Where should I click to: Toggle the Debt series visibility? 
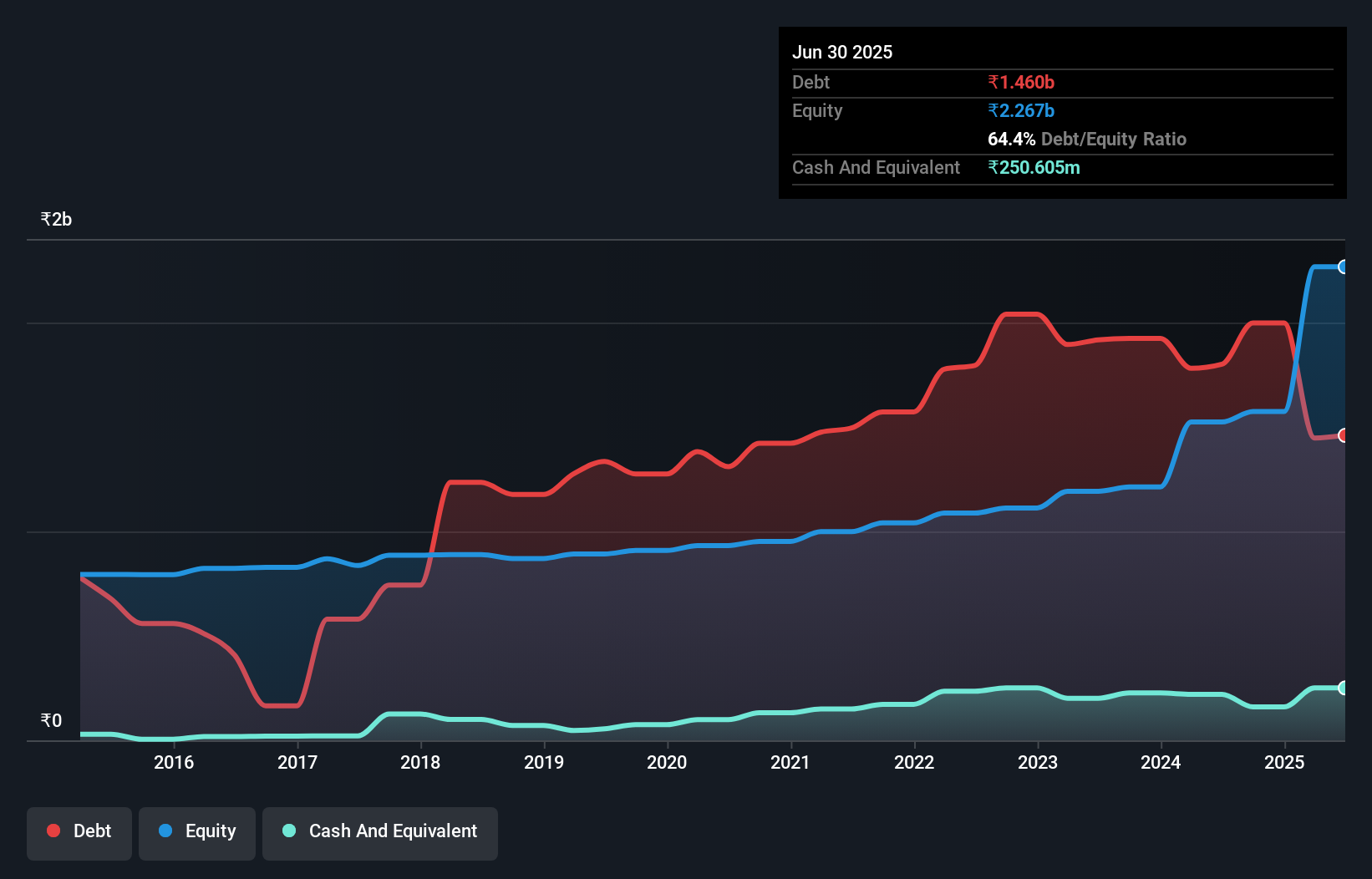tap(79, 832)
